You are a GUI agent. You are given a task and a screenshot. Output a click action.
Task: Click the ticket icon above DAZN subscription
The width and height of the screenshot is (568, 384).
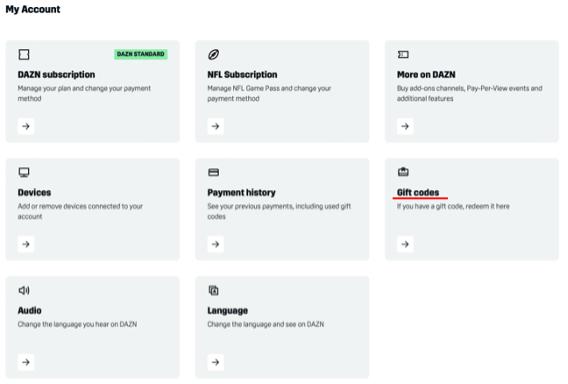click(x=24, y=54)
